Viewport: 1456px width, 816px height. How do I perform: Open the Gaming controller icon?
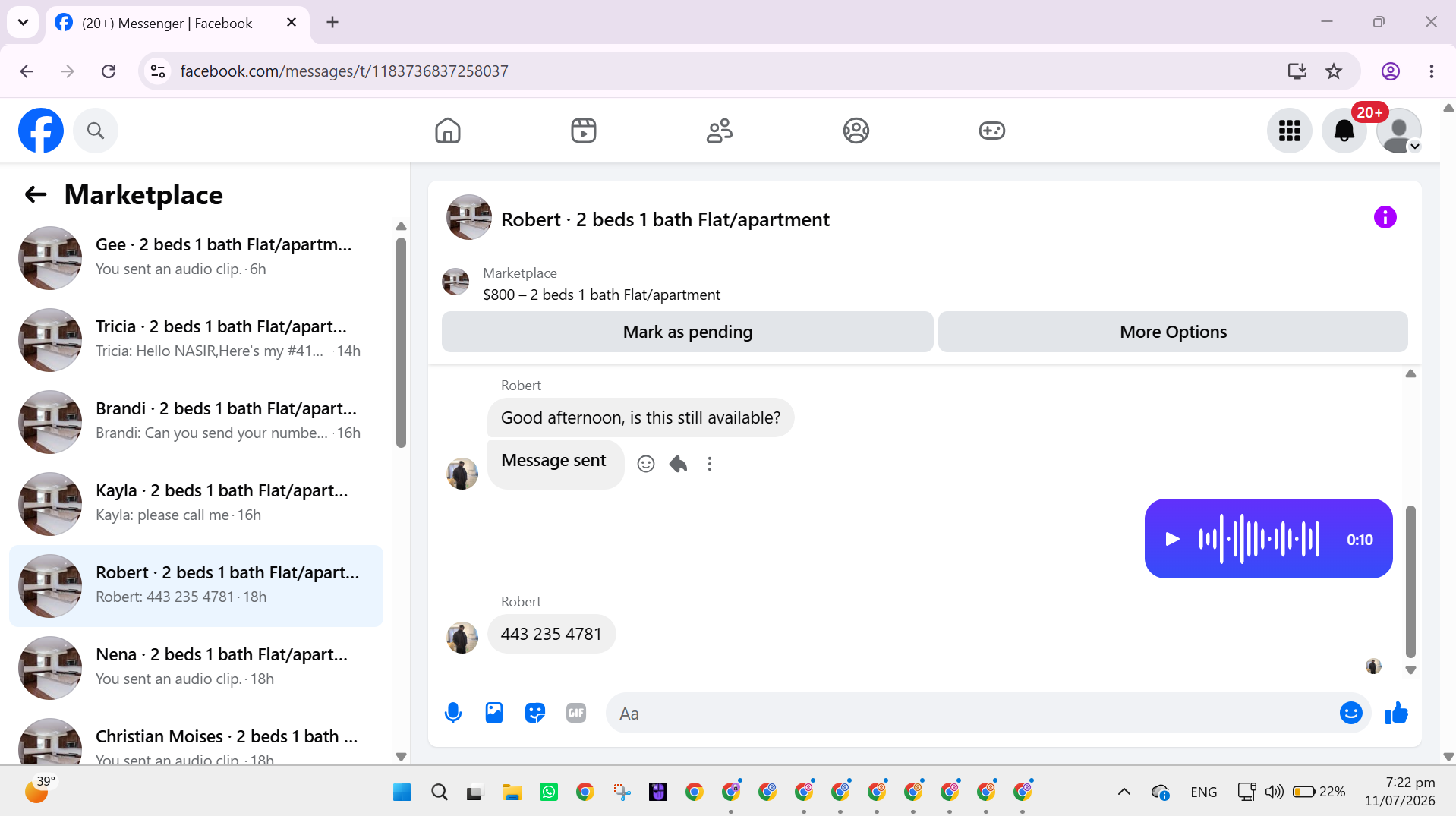pyautogui.click(x=991, y=131)
